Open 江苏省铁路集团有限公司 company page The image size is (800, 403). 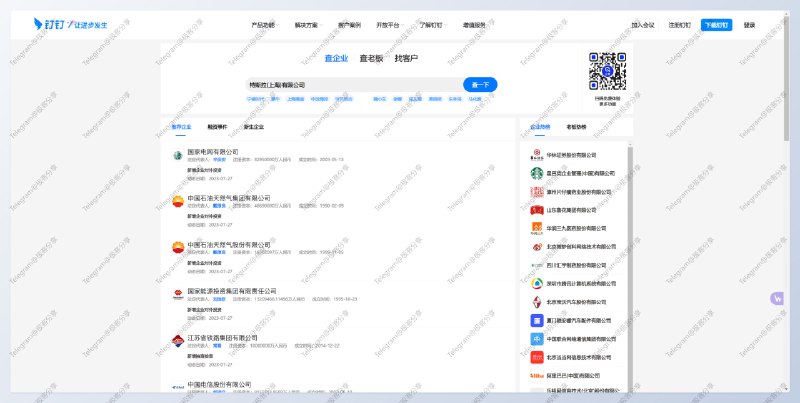[222, 338]
